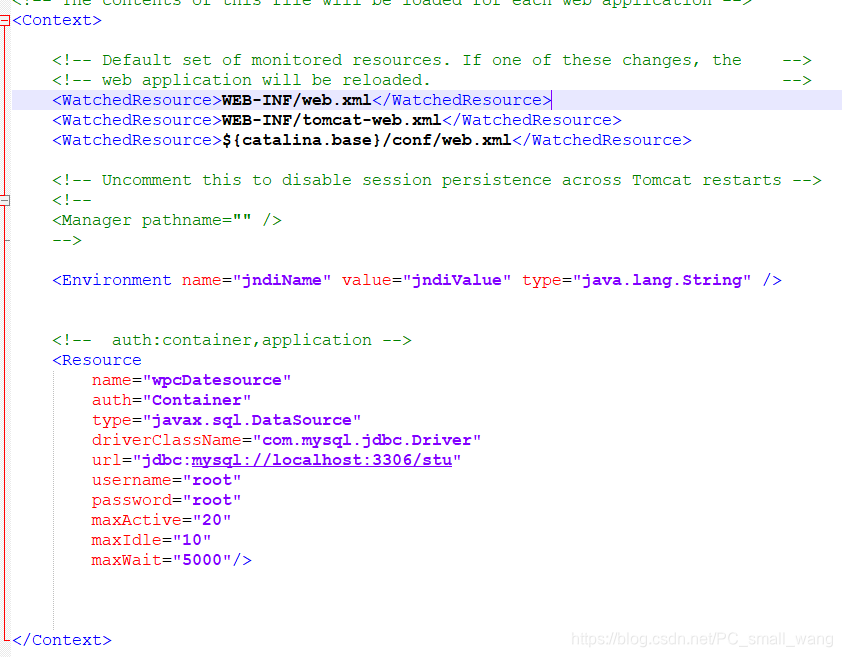Click the auth:container,application comment
This screenshot has height=657, width=842.
coord(232,341)
